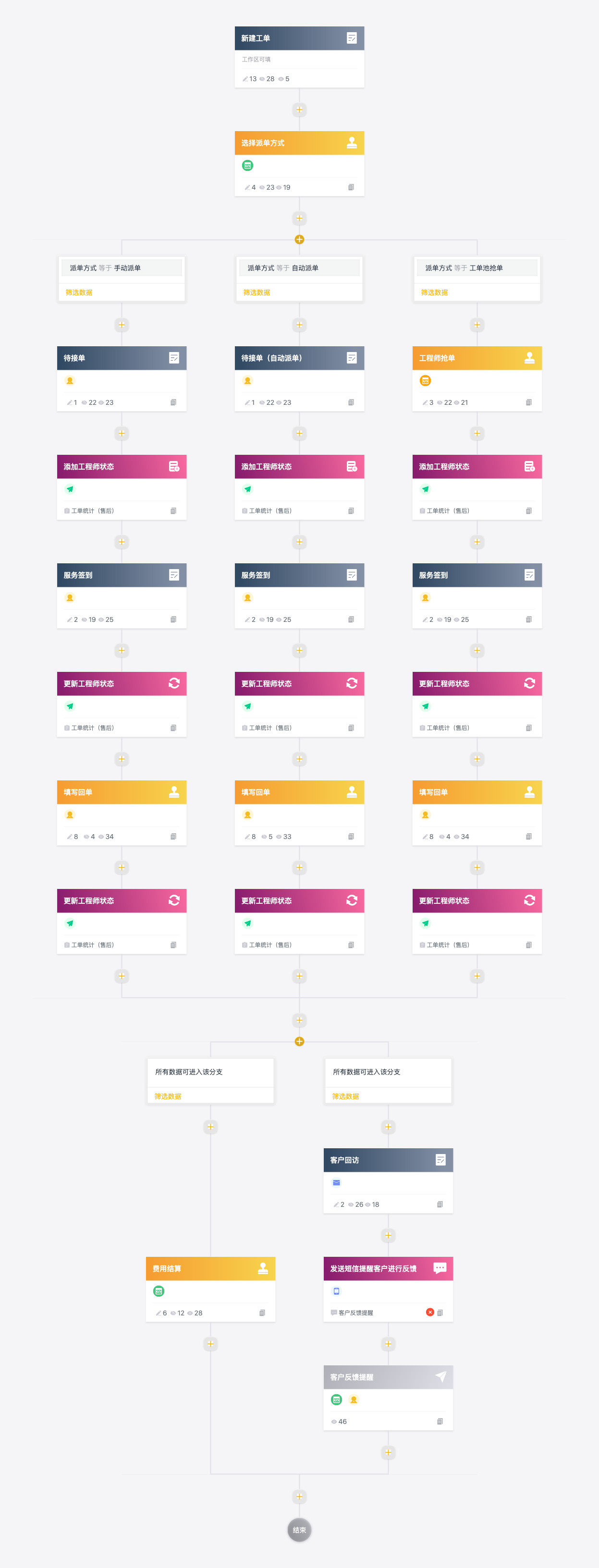The height and width of the screenshot is (1568, 599).
Task: Click the mail icon inside 客户回访 node
Action: tap(336, 1182)
